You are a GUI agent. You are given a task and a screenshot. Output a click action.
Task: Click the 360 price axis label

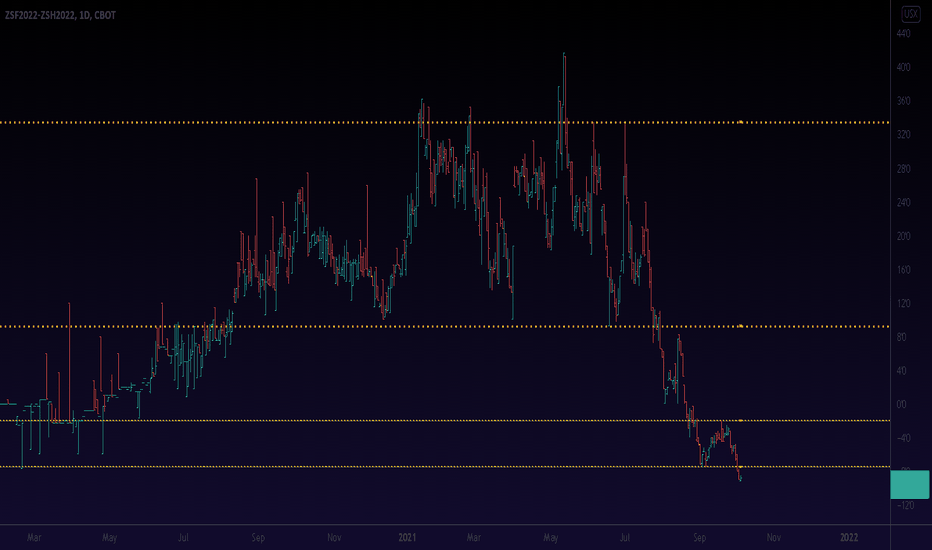point(903,101)
